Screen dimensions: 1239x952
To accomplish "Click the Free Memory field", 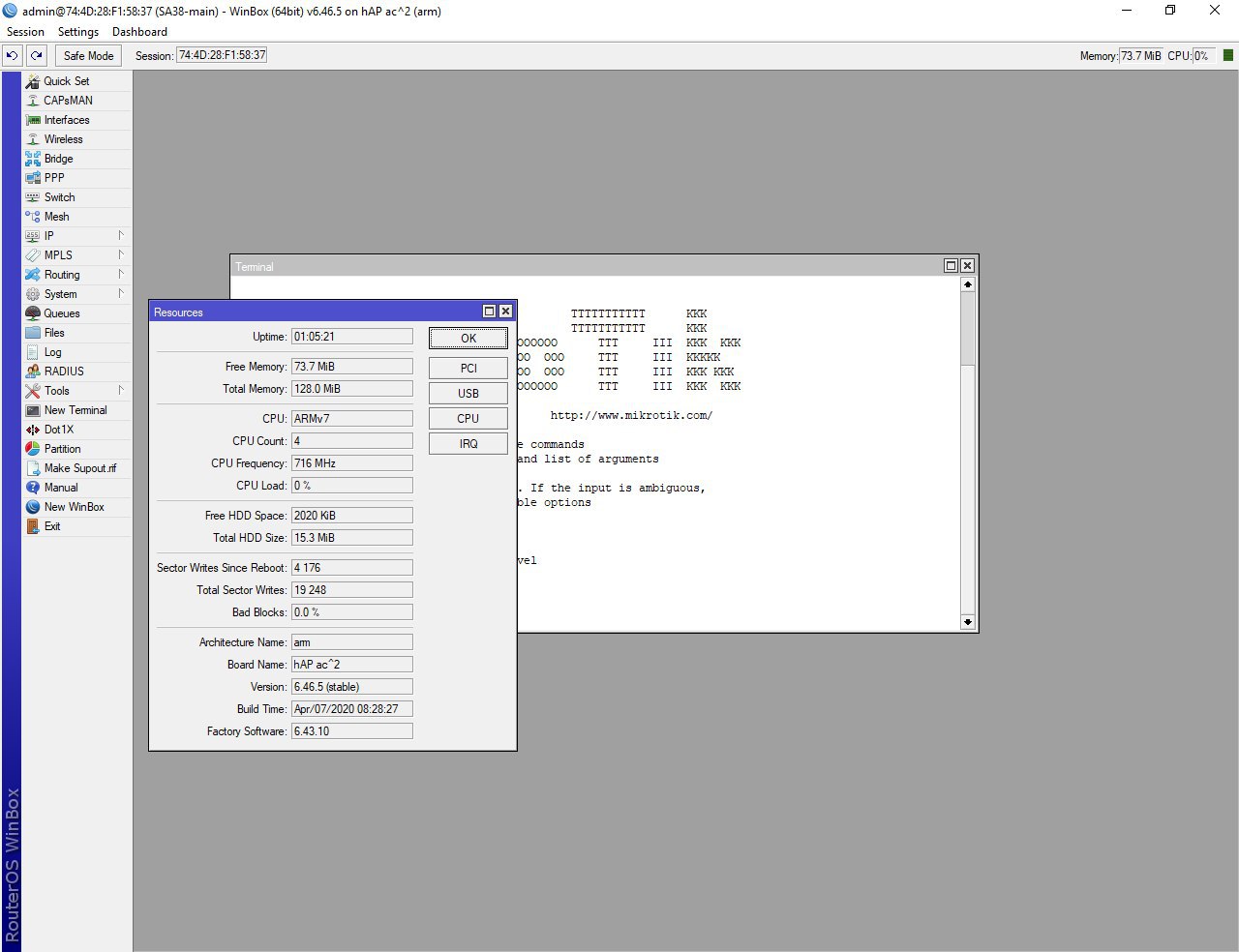I will tap(352, 367).
